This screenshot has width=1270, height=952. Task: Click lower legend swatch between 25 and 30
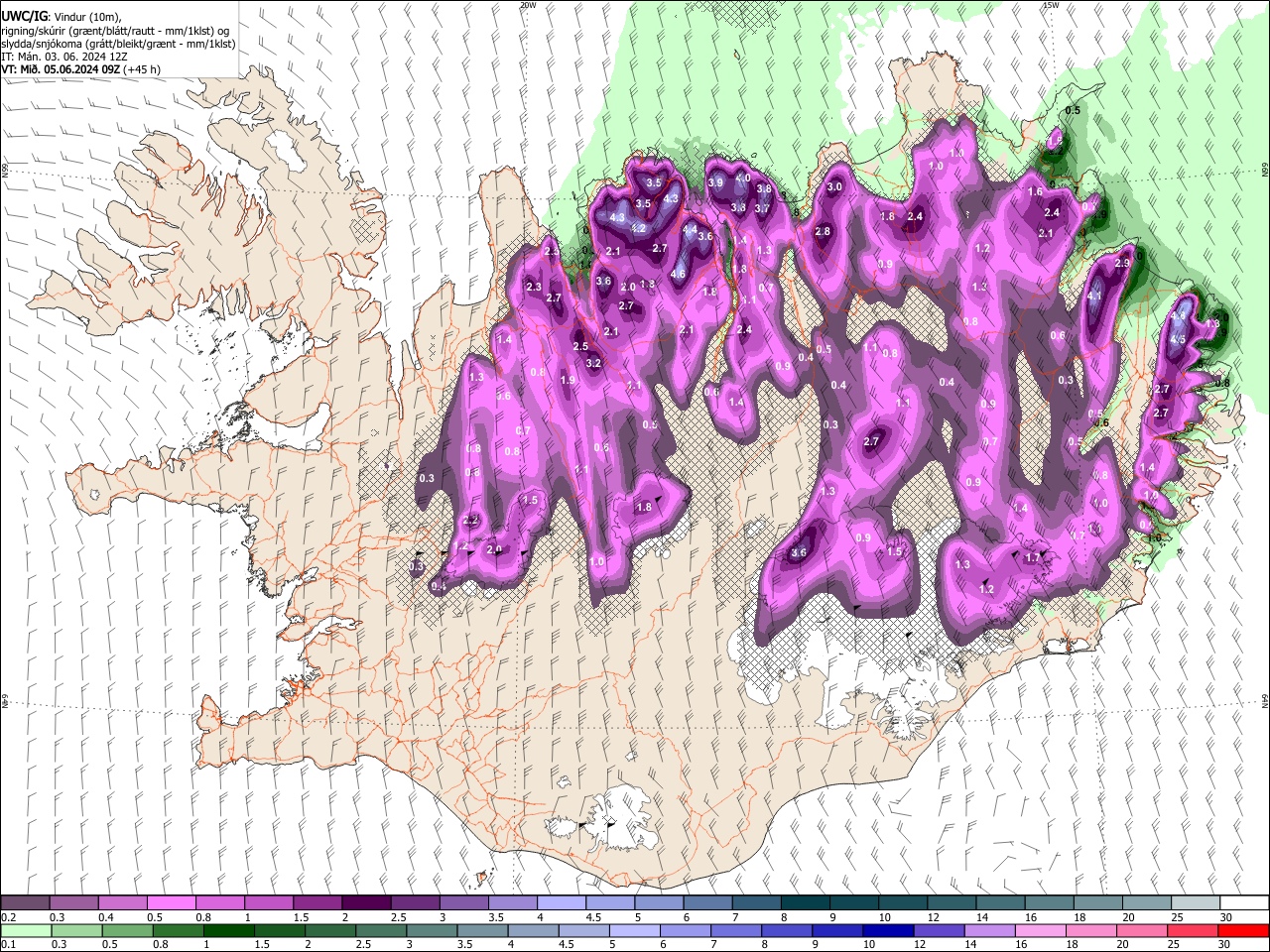1191,930
